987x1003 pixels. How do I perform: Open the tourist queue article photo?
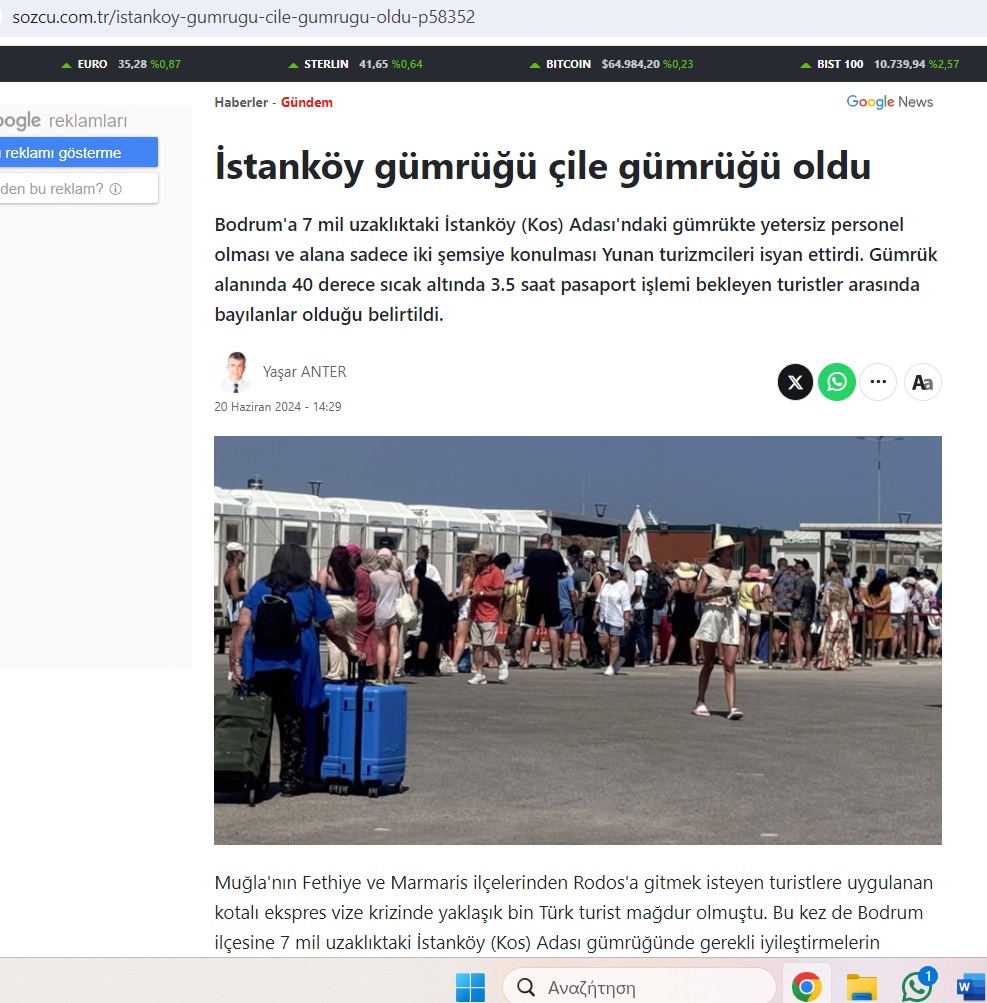pos(577,640)
